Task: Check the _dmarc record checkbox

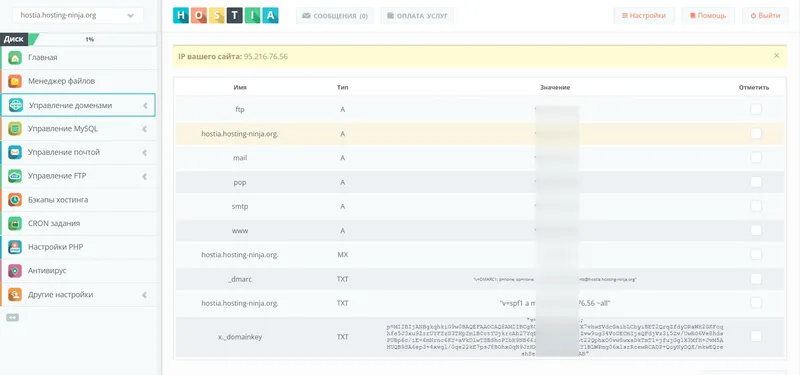Action: coord(756,279)
